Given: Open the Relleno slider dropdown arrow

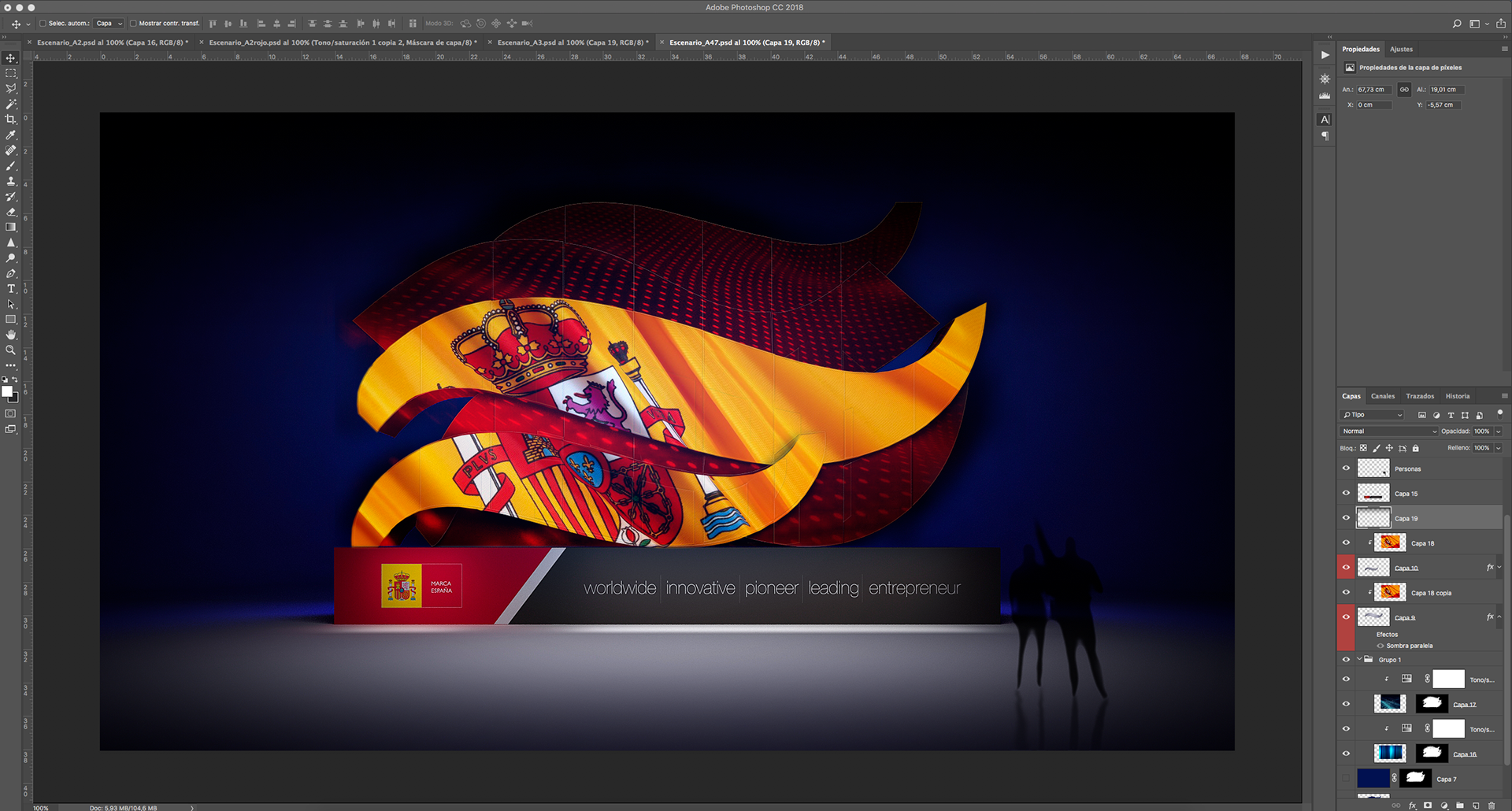Looking at the screenshot, I should point(1498,448).
